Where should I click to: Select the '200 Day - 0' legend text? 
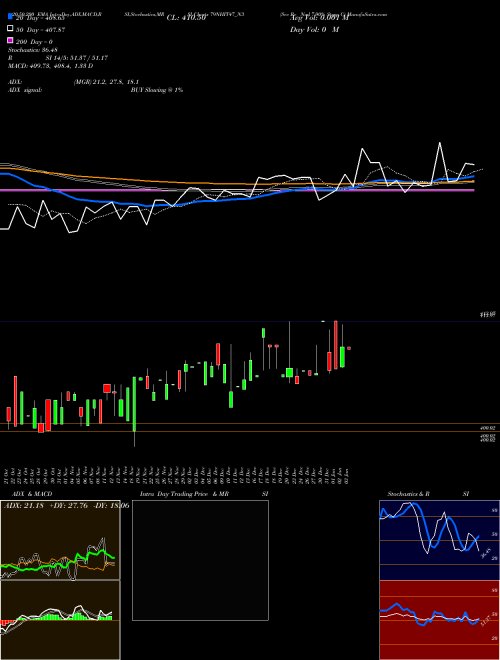click(x=34, y=42)
